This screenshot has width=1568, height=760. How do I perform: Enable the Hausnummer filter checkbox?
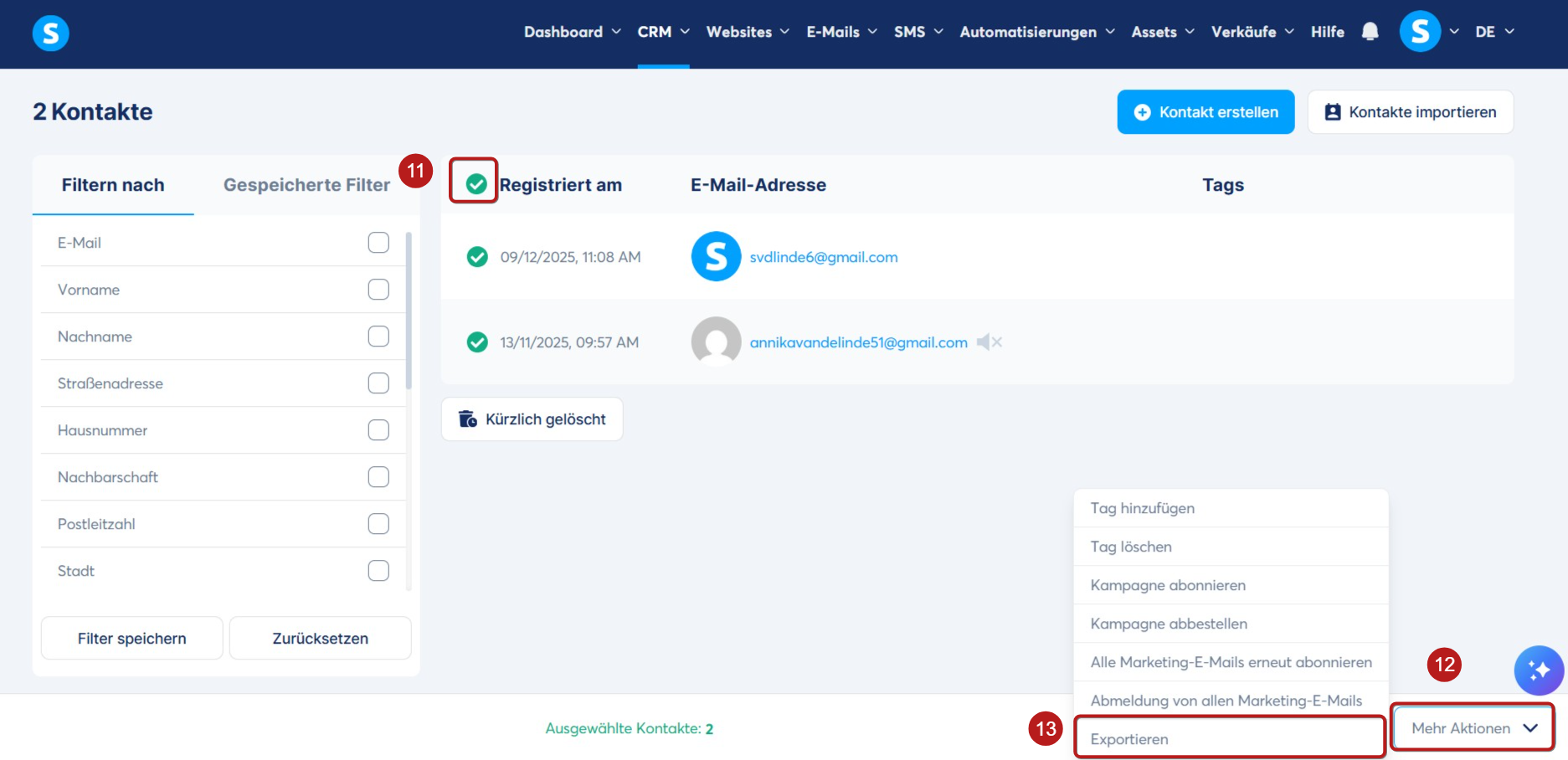378,430
